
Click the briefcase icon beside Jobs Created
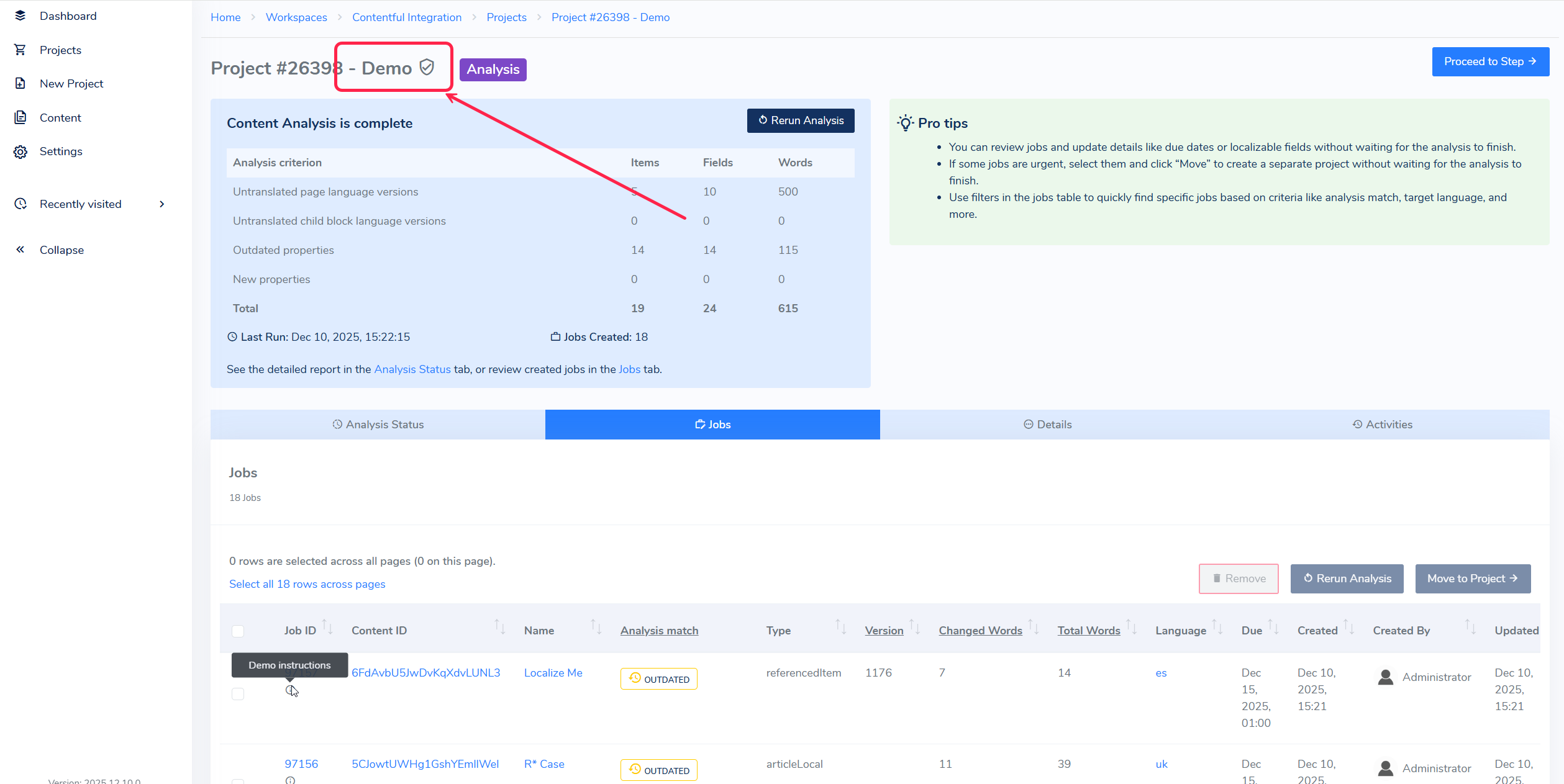555,336
